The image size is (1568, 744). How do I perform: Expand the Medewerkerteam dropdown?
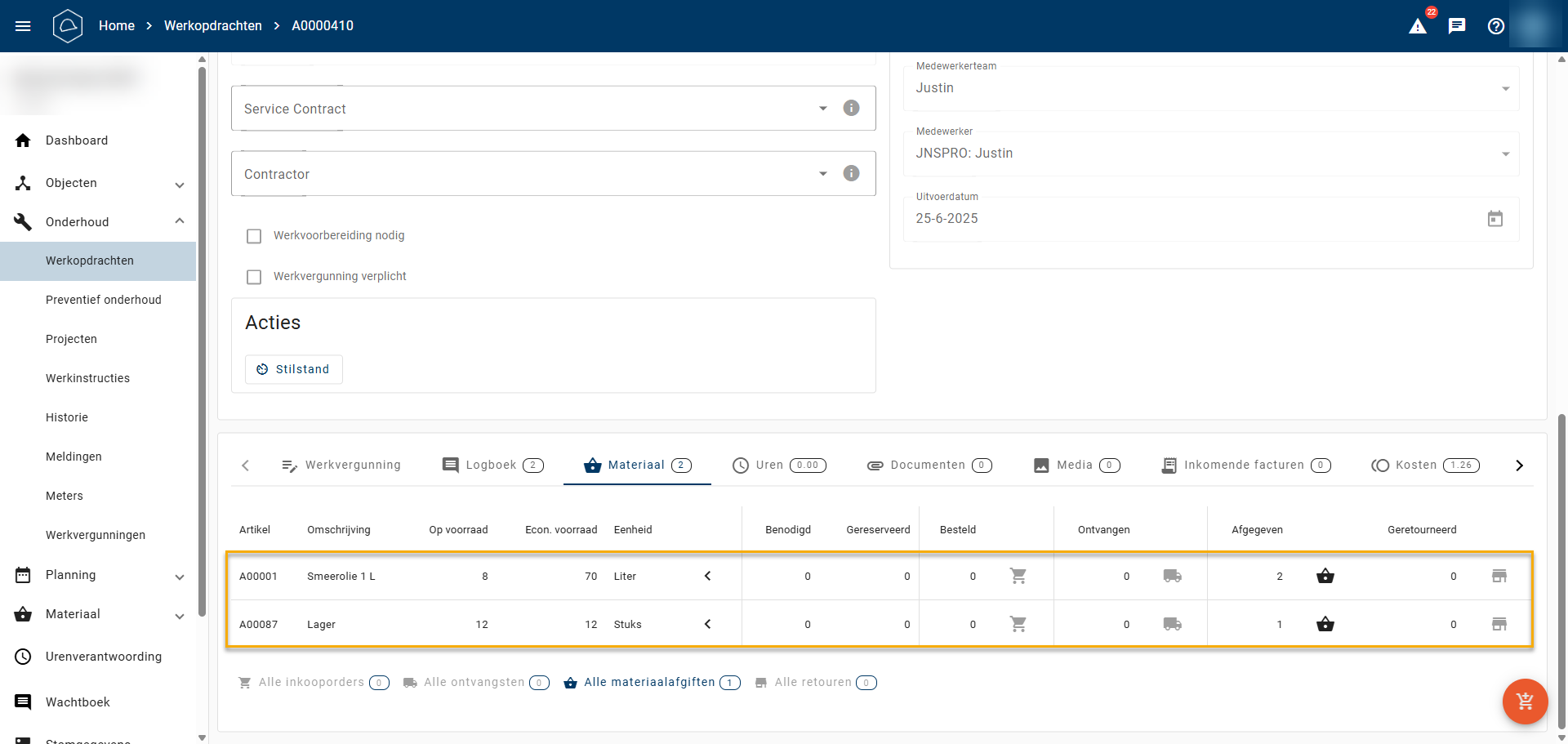coord(1505,88)
